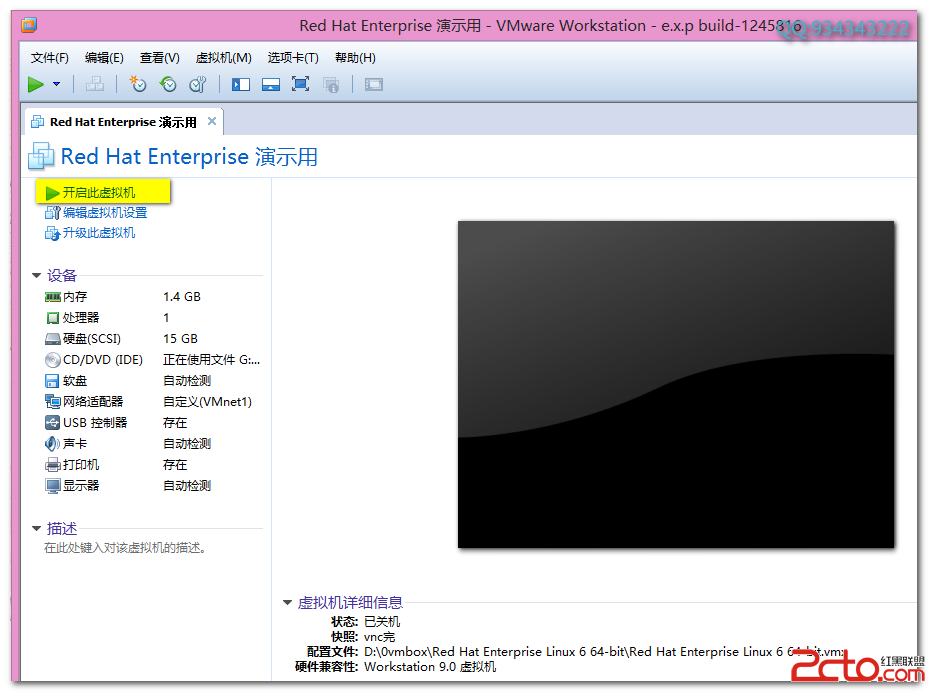
Task: Click the processor count value 1
Action: [x=166, y=318]
